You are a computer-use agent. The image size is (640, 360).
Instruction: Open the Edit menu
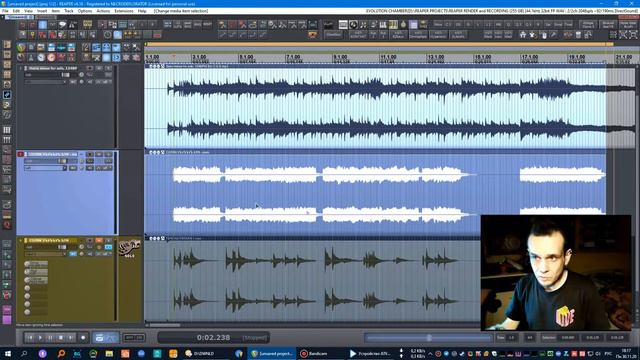16,11
